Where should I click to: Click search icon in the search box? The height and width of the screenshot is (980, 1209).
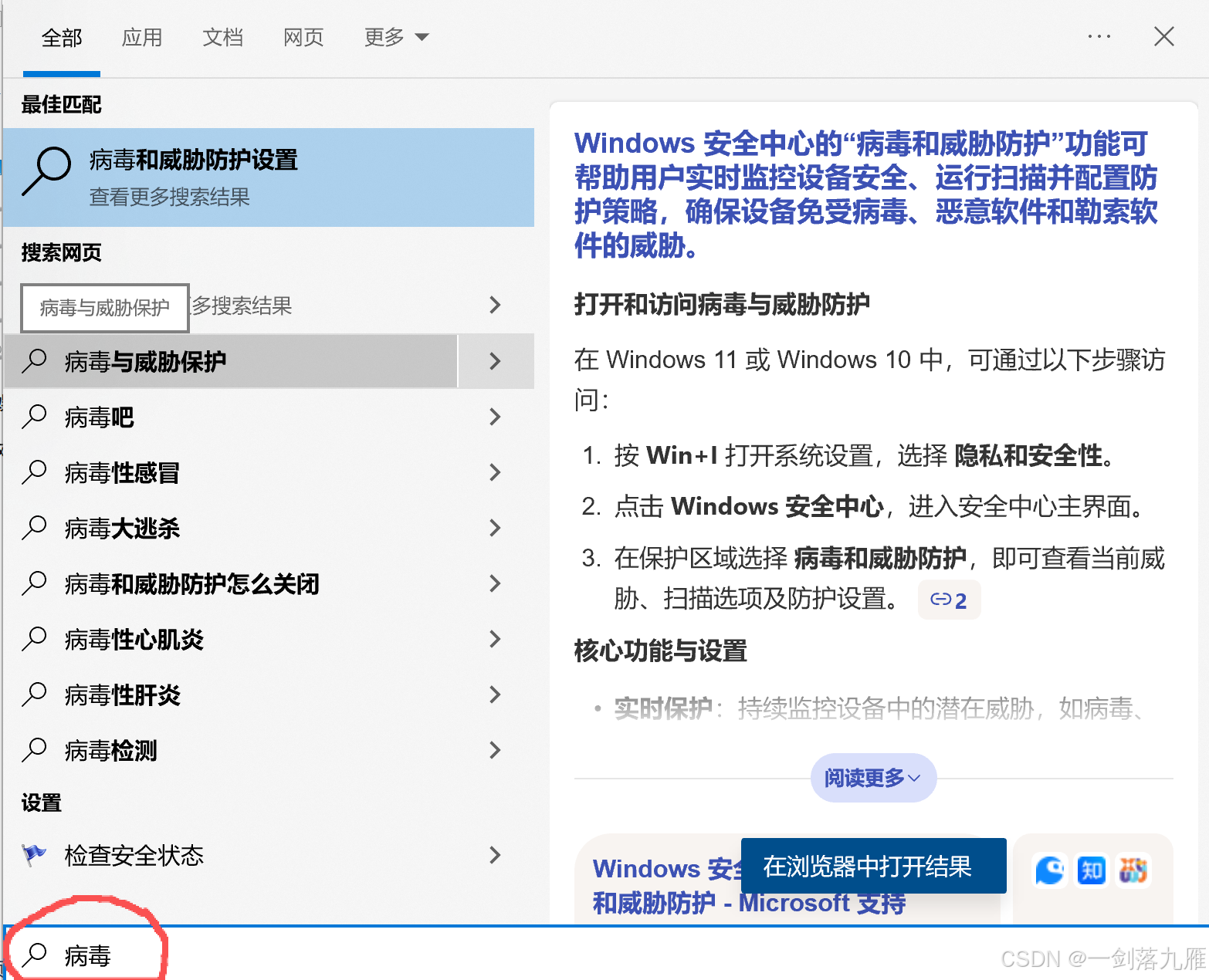34,955
